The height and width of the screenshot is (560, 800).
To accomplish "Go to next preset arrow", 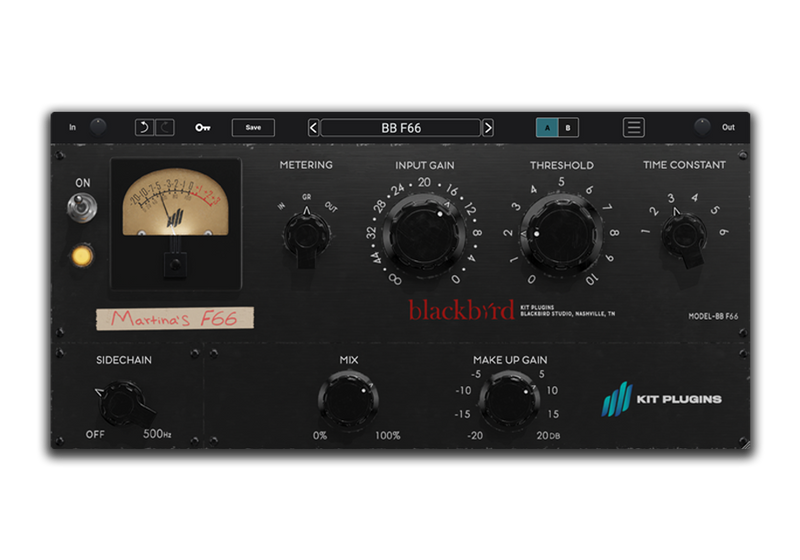I will (488, 128).
